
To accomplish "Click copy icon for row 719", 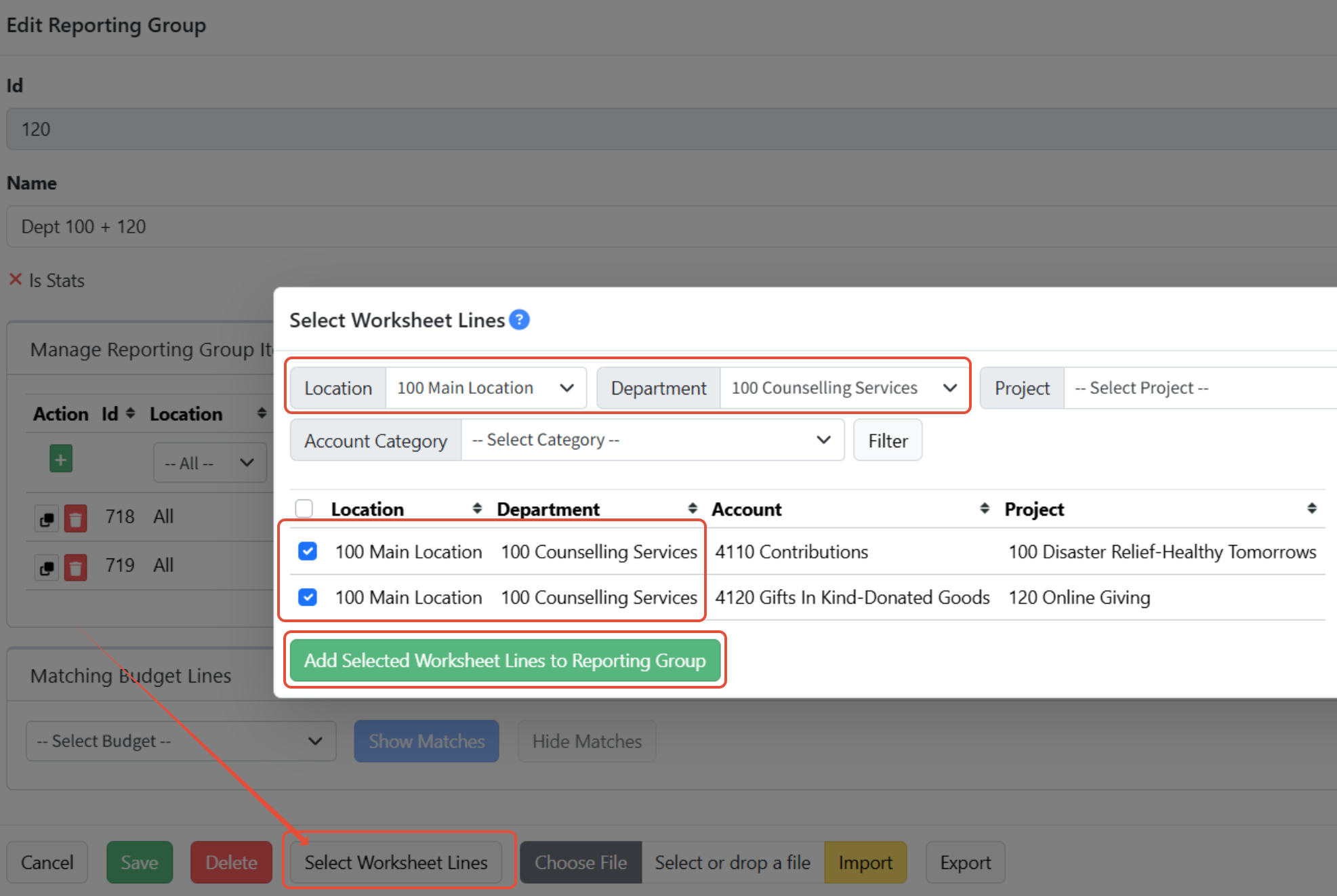I will (x=47, y=567).
